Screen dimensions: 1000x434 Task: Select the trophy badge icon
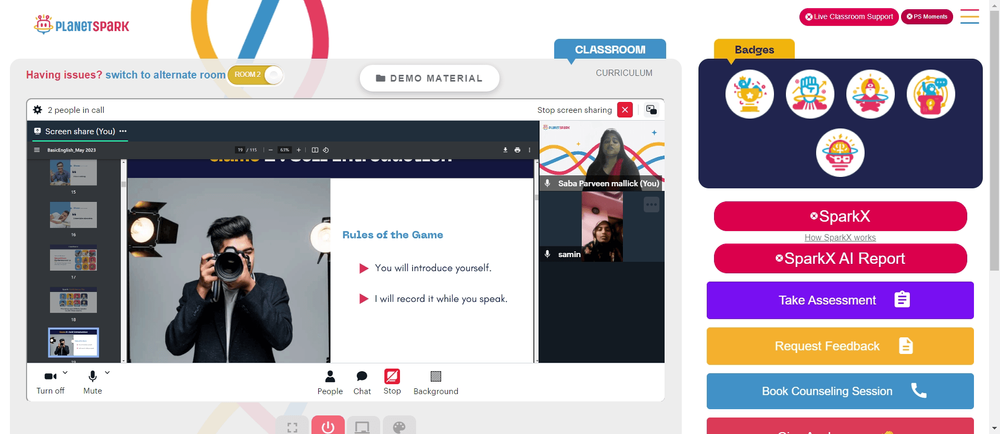tap(749, 94)
